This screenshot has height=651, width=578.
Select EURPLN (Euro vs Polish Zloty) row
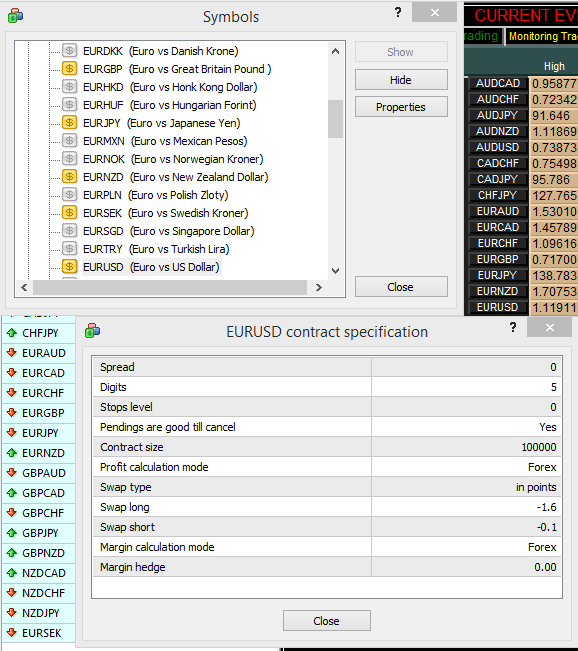click(156, 195)
